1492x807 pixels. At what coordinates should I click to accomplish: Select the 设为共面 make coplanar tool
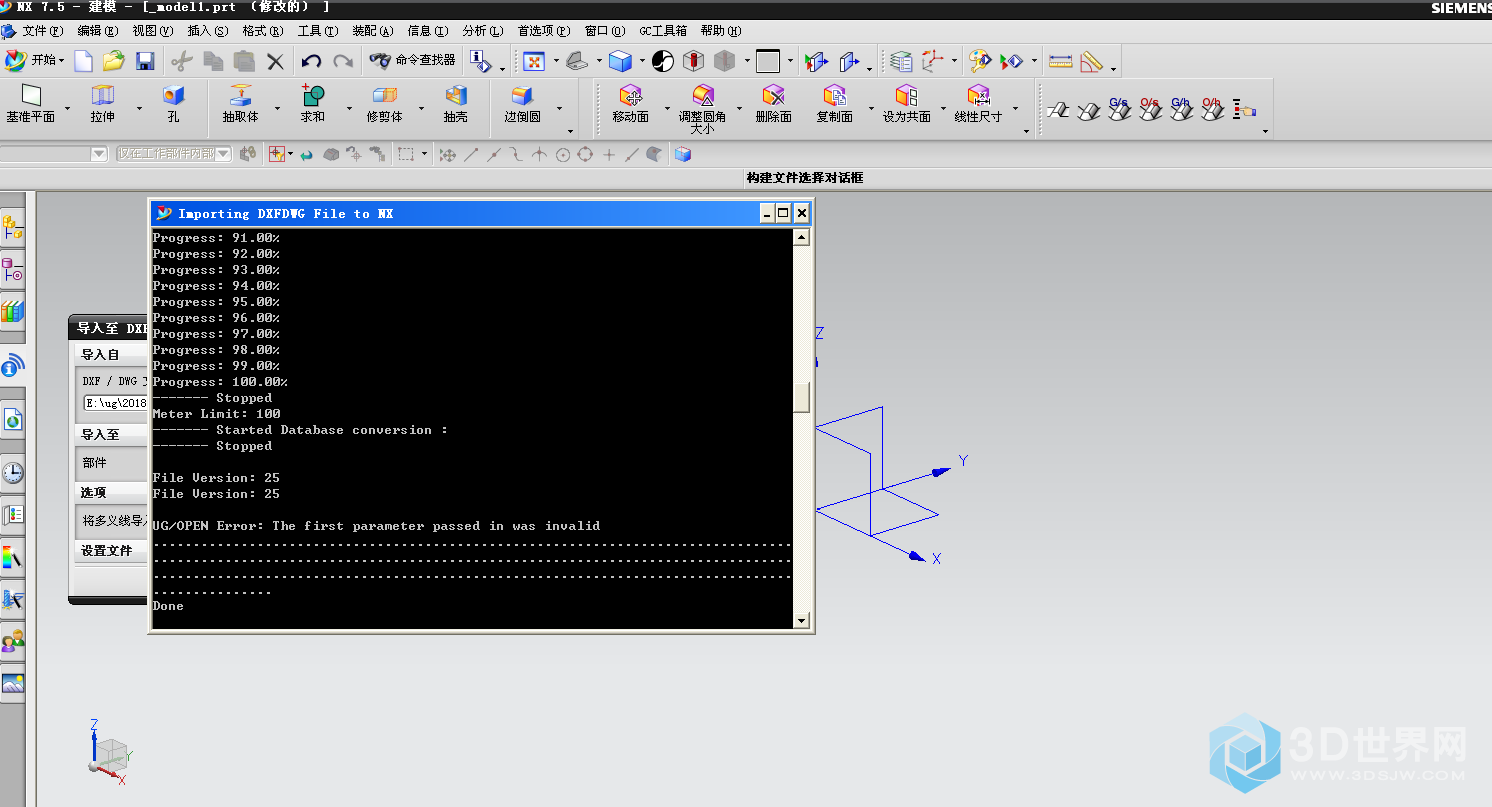point(906,104)
